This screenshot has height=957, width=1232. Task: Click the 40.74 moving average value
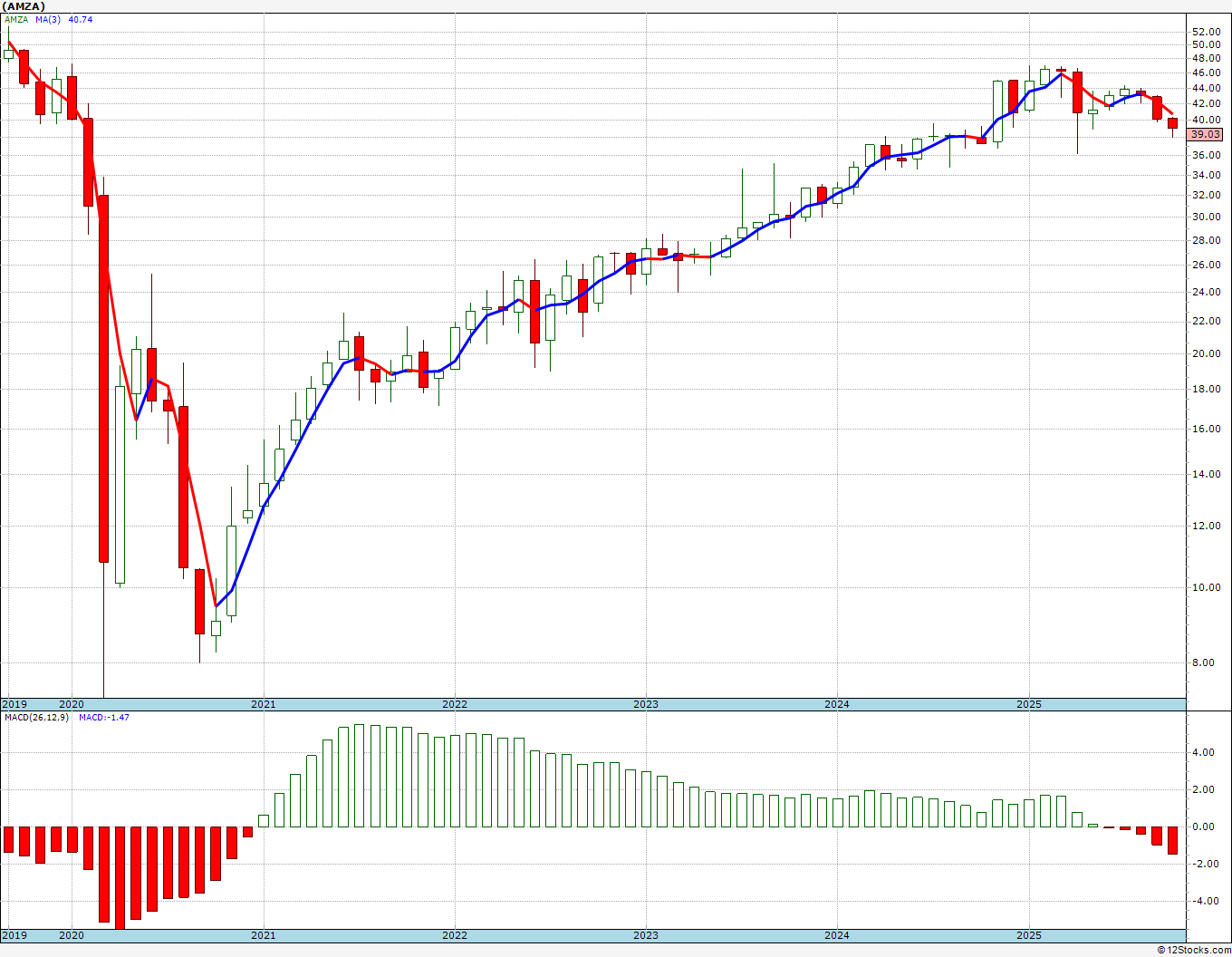(80, 19)
